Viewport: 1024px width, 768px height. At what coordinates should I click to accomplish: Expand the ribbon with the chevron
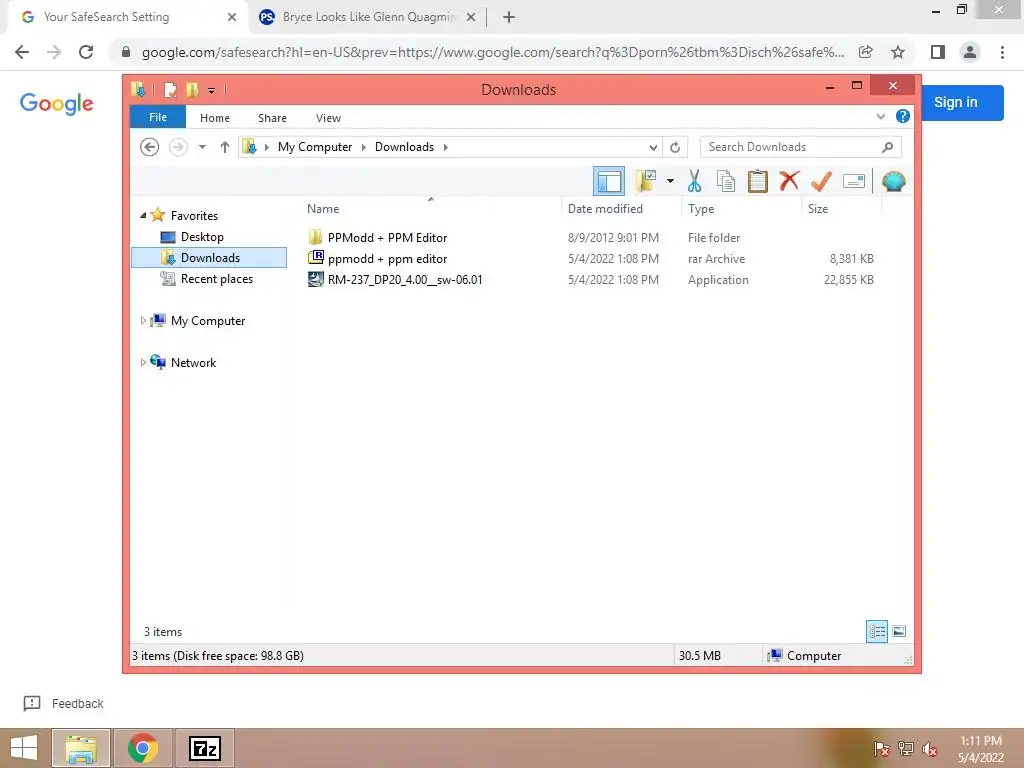click(x=880, y=116)
